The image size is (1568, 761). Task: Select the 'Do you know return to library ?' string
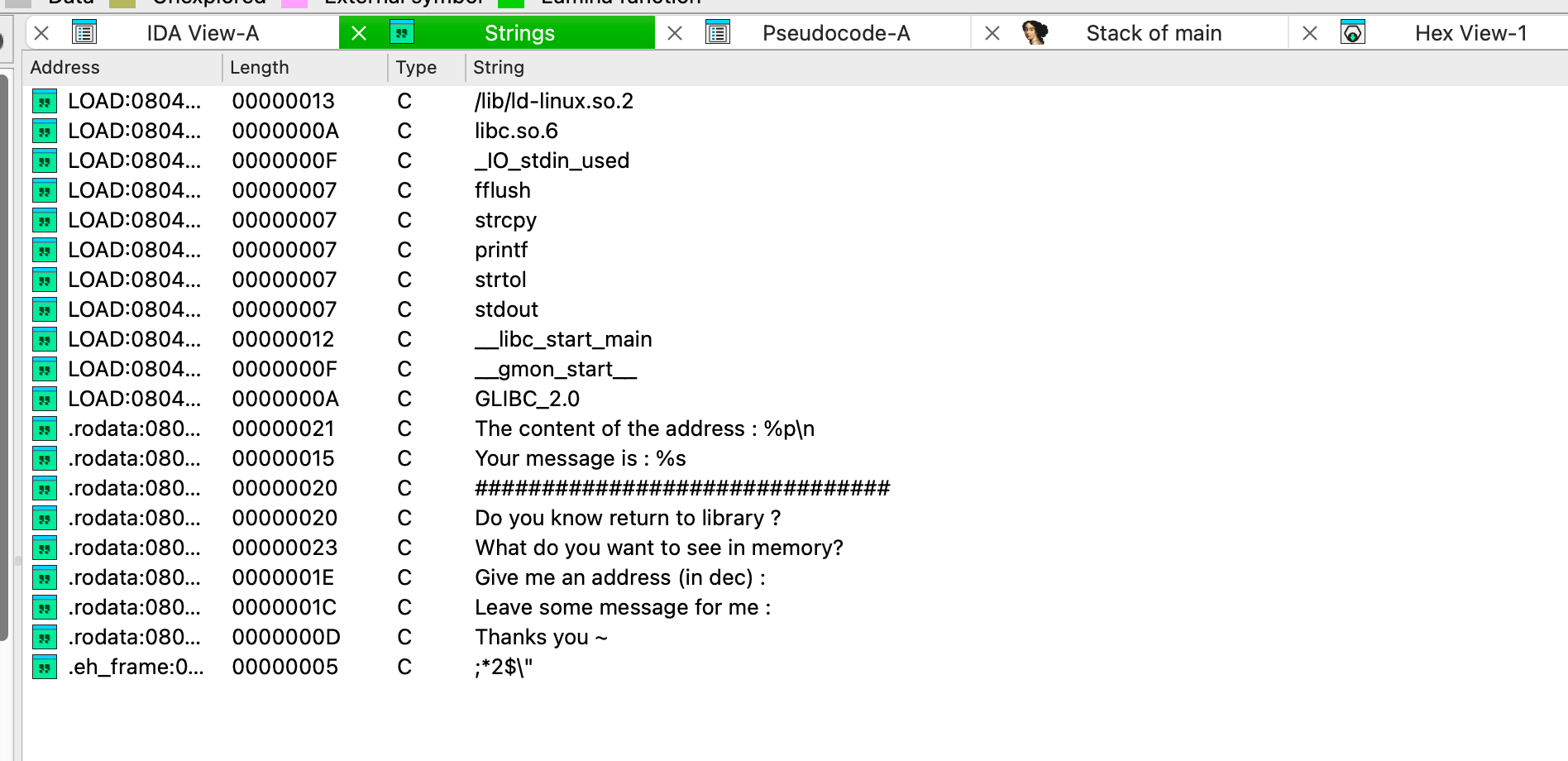click(x=627, y=518)
